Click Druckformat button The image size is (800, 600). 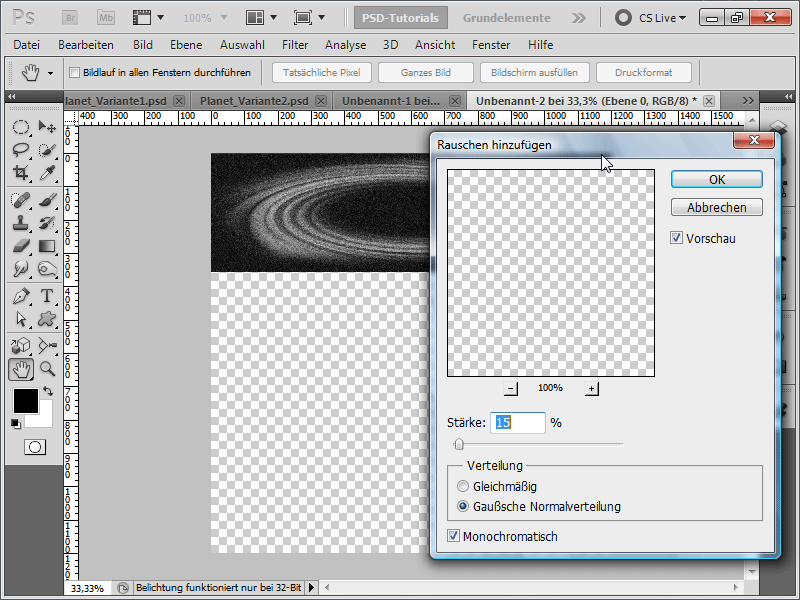tap(643, 72)
